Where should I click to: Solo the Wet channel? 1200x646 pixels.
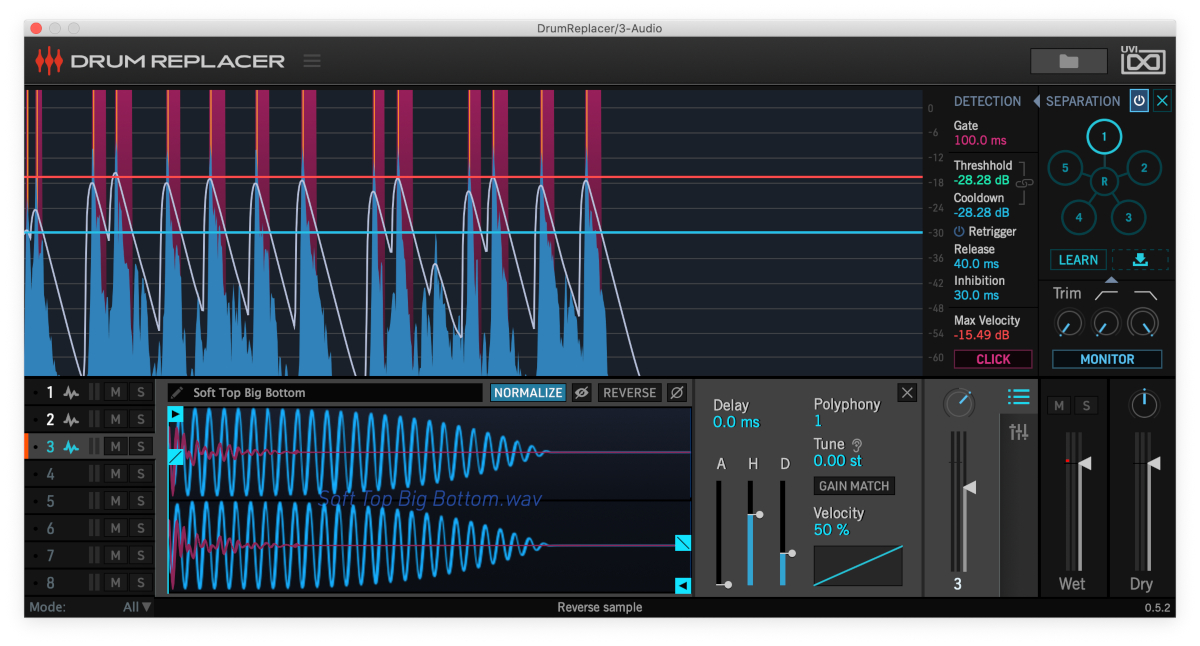[1086, 406]
